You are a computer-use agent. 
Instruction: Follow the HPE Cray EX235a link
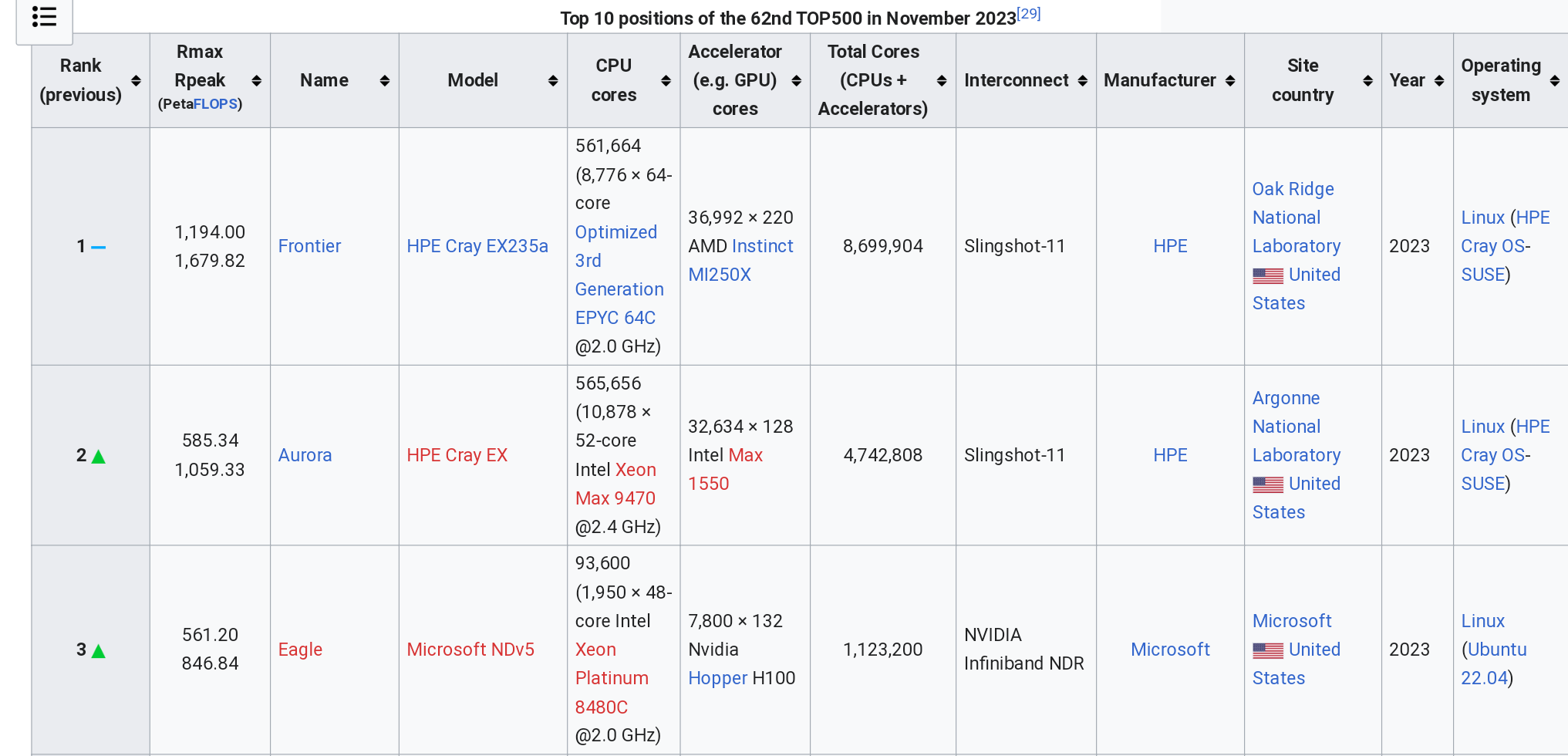477,246
